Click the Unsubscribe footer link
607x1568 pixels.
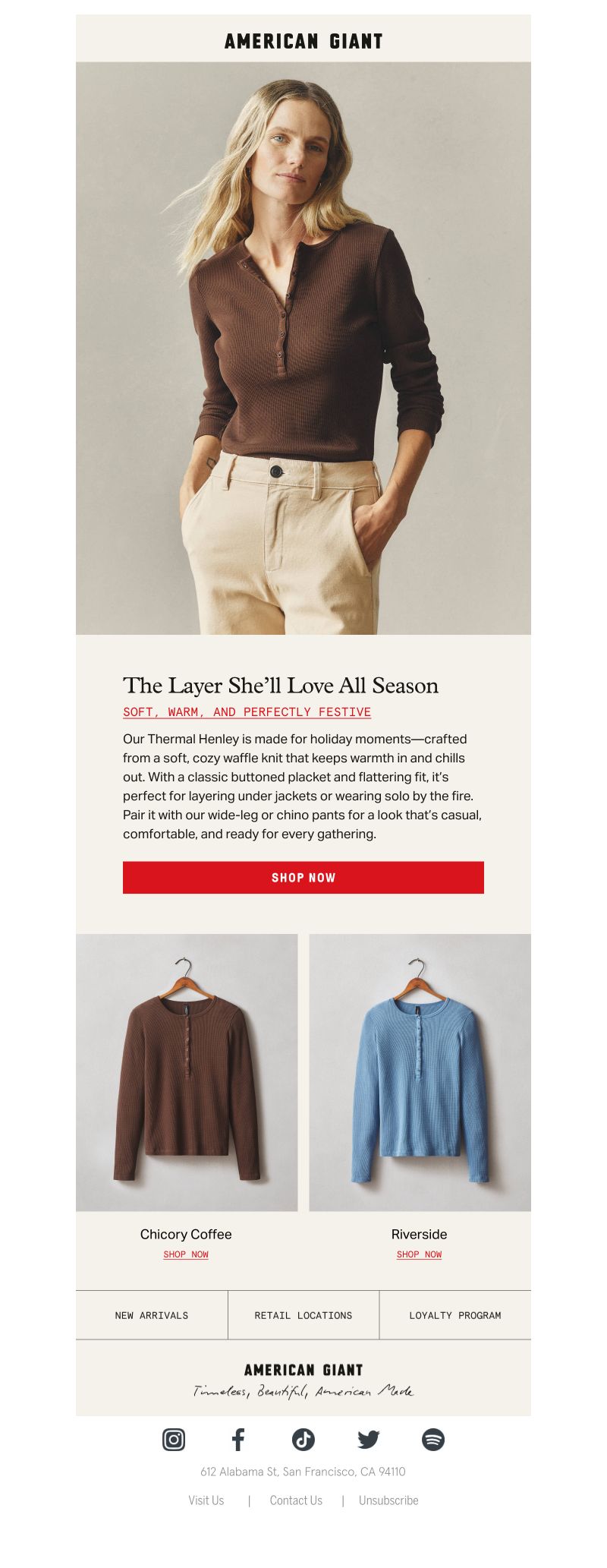click(388, 1500)
